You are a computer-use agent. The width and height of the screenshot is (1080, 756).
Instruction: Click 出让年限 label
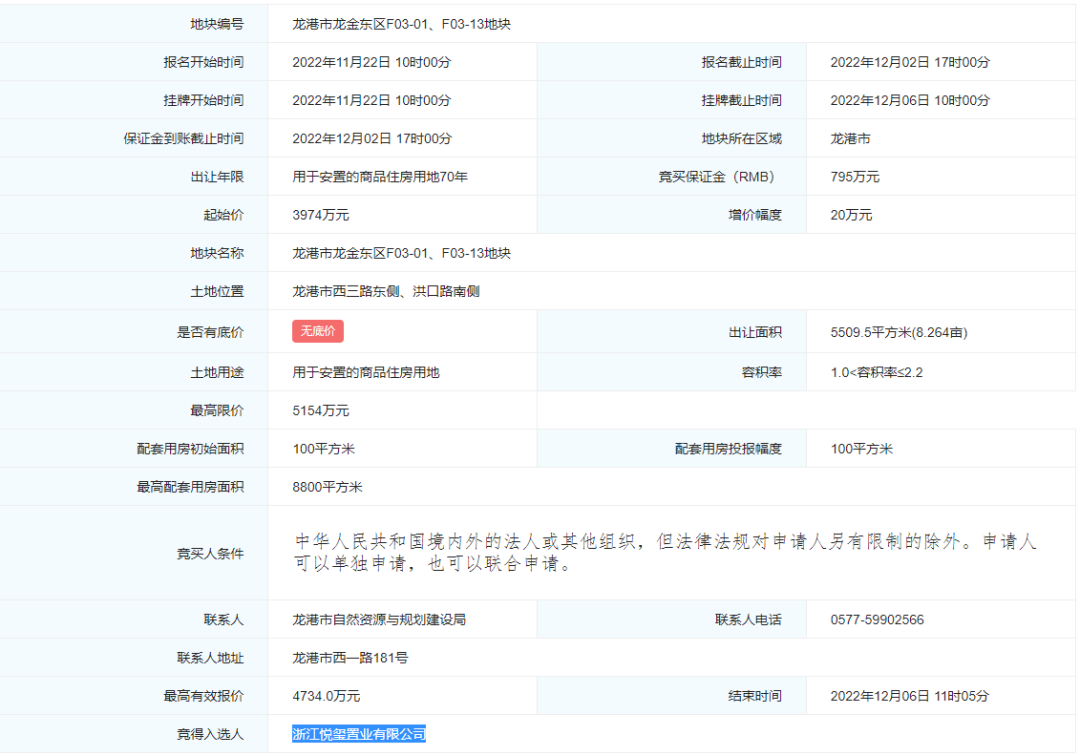[x=217, y=177]
